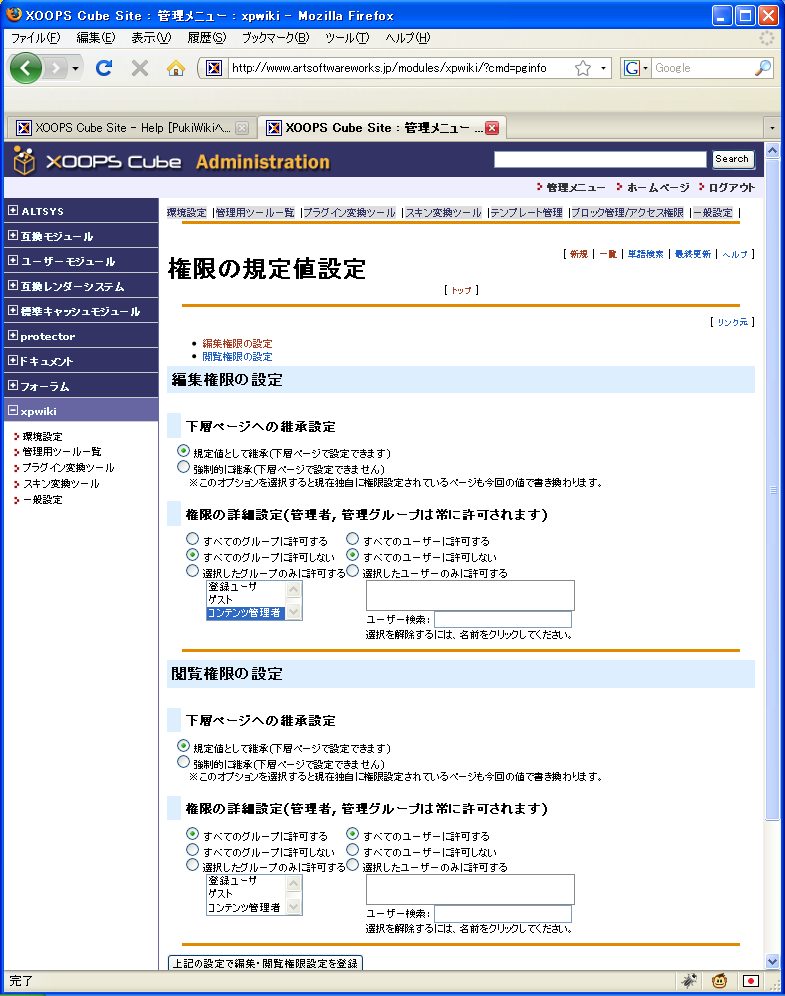Screen dimensions: 785x996
Task: Click the search magnifier icon
Action: tap(763, 68)
